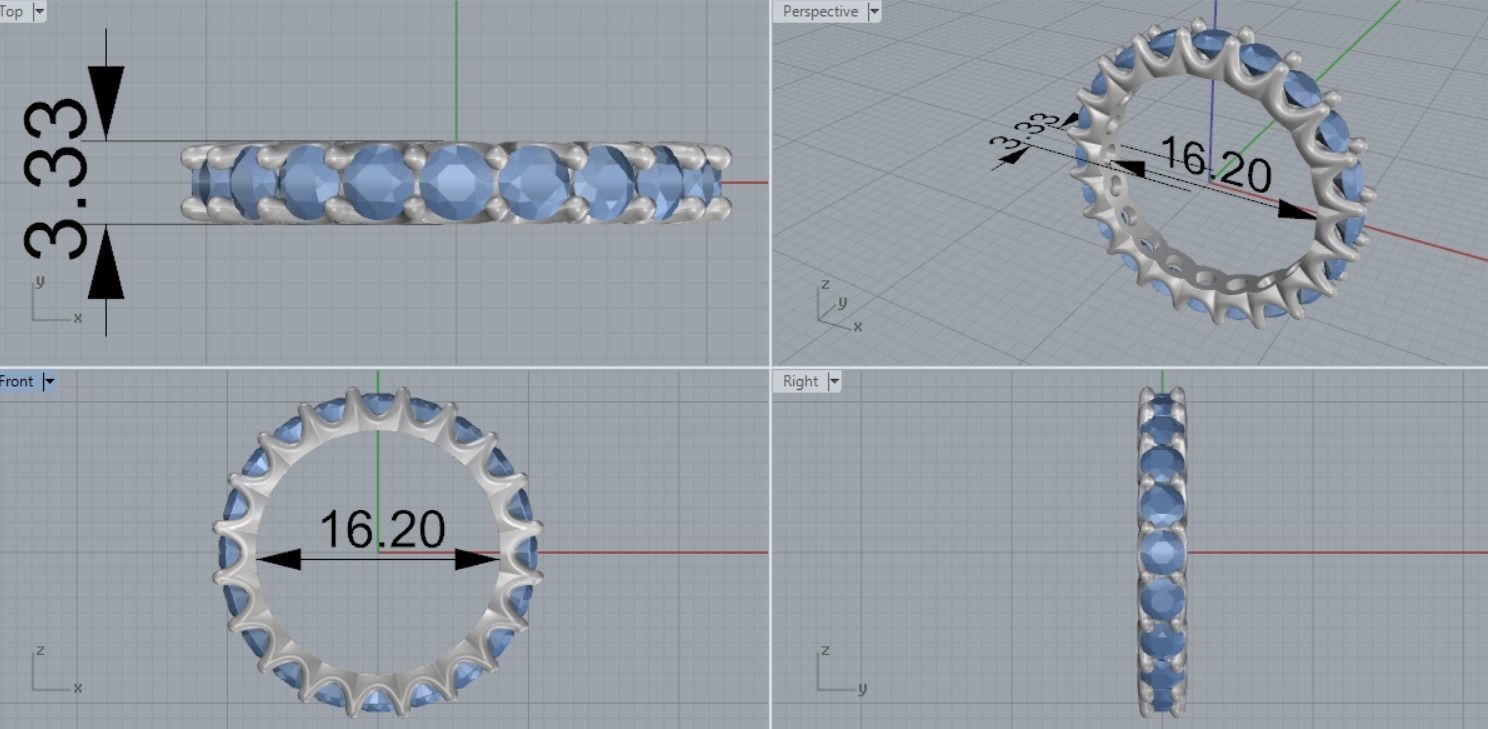Select the Perspective viewport title label
The image size is (1488, 729).
point(820,11)
